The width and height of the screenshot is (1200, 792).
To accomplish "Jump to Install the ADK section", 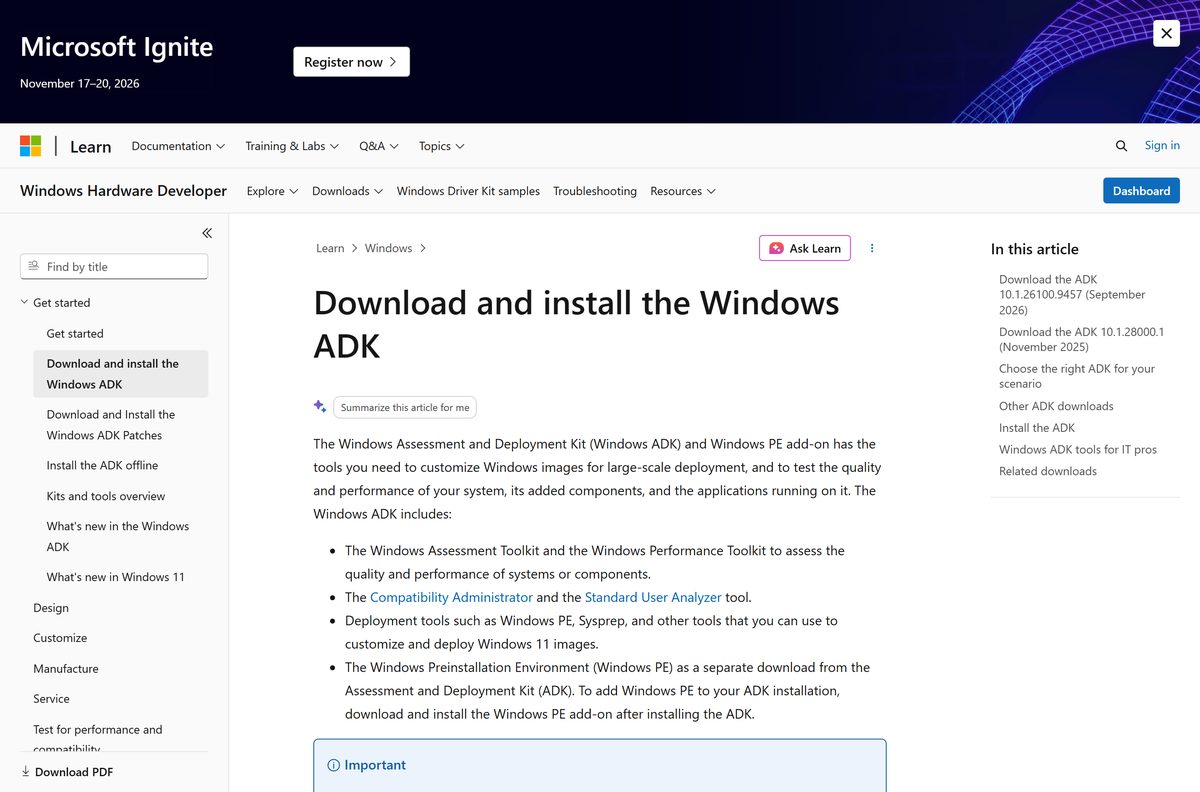I will 1037,428.
